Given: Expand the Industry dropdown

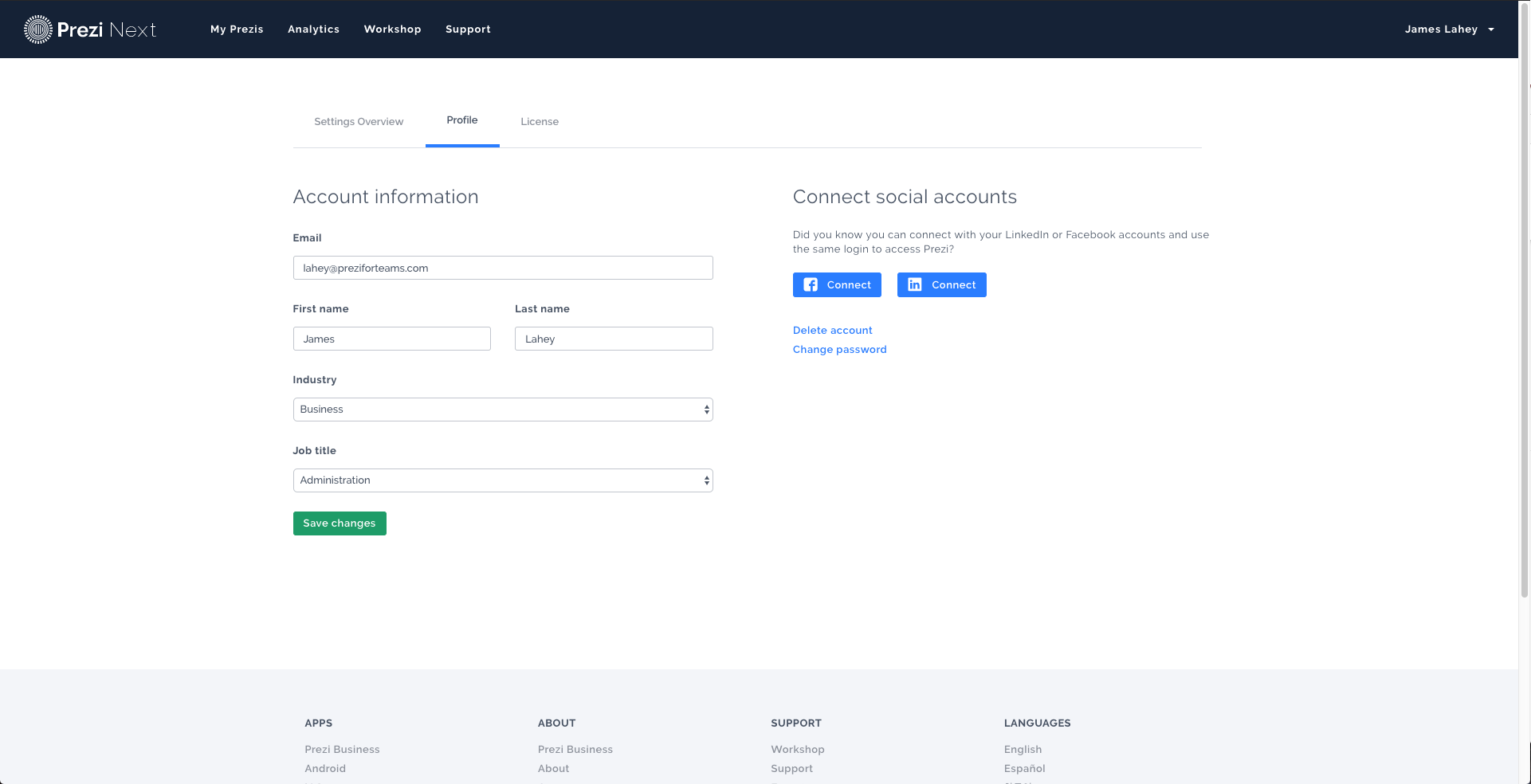Looking at the screenshot, I should pos(502,410).
